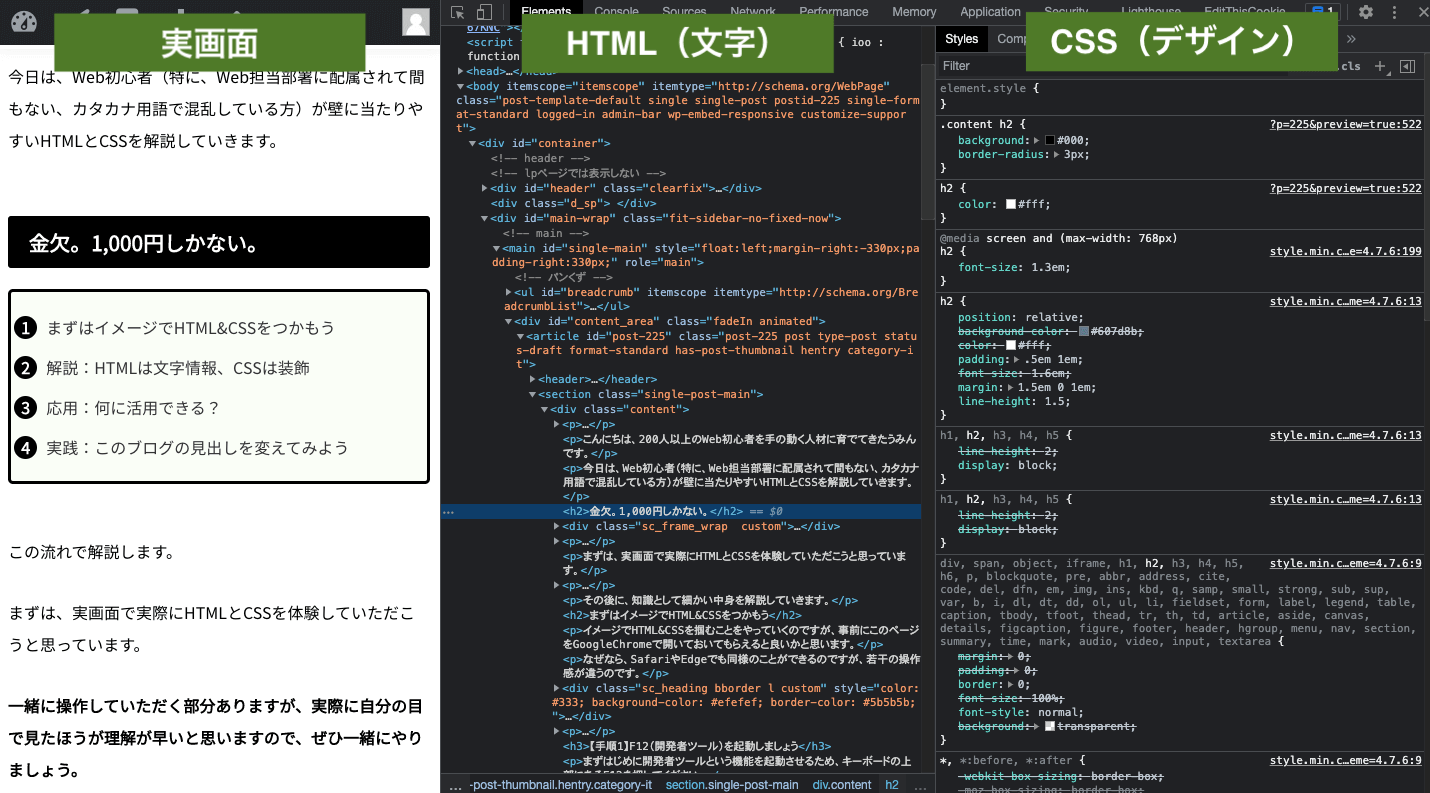Select div.content in the breadcrumb bar

pyautogui.click(x=841, y=785)
